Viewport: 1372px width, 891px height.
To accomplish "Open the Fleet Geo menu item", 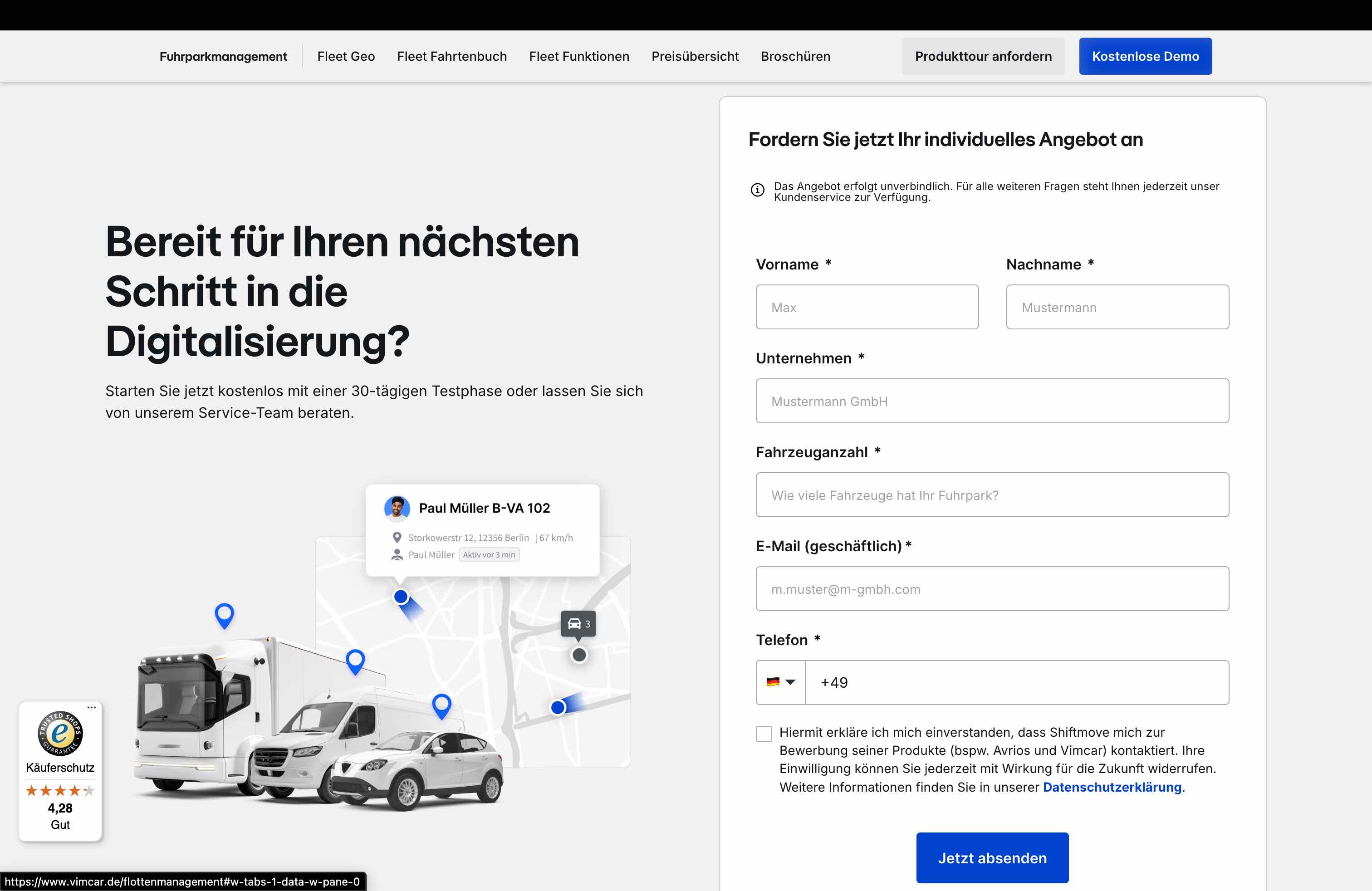I will pos(346,56).
